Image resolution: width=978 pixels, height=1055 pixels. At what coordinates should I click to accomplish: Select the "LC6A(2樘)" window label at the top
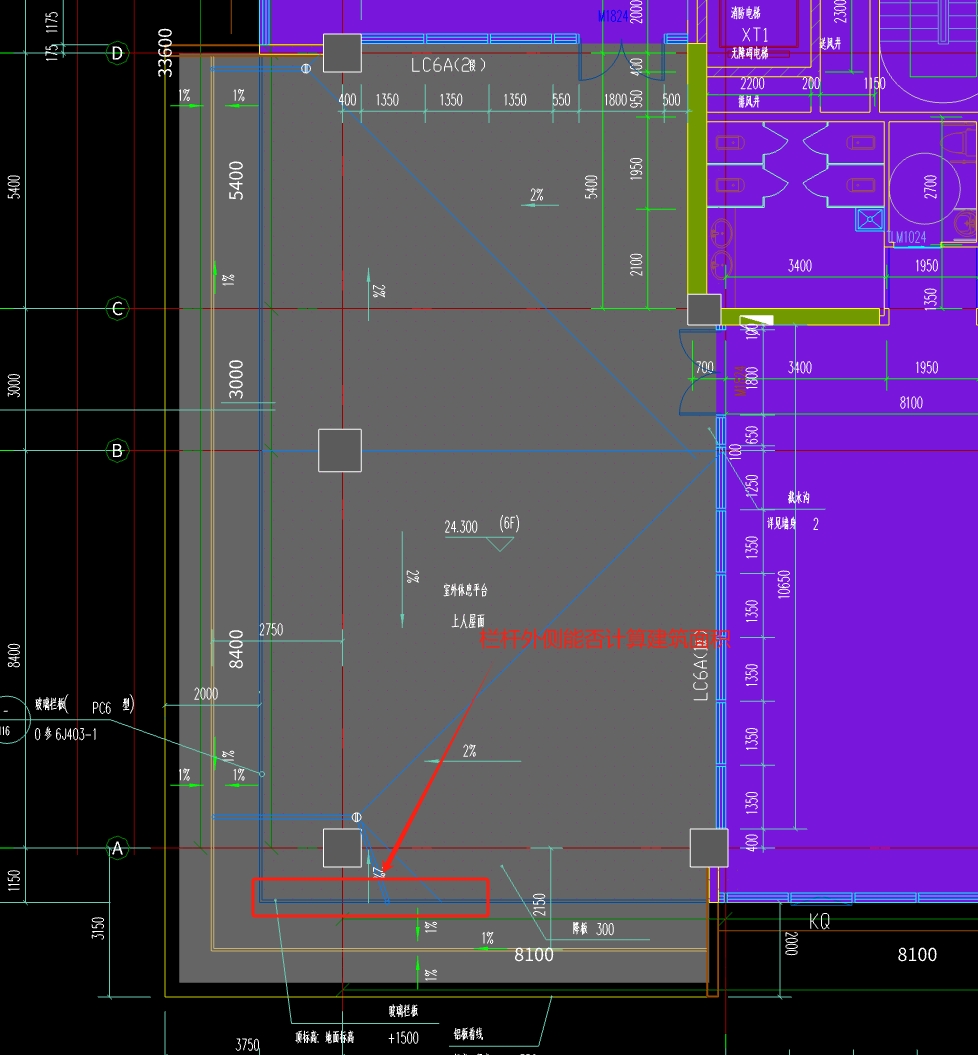tap(448, 65)
